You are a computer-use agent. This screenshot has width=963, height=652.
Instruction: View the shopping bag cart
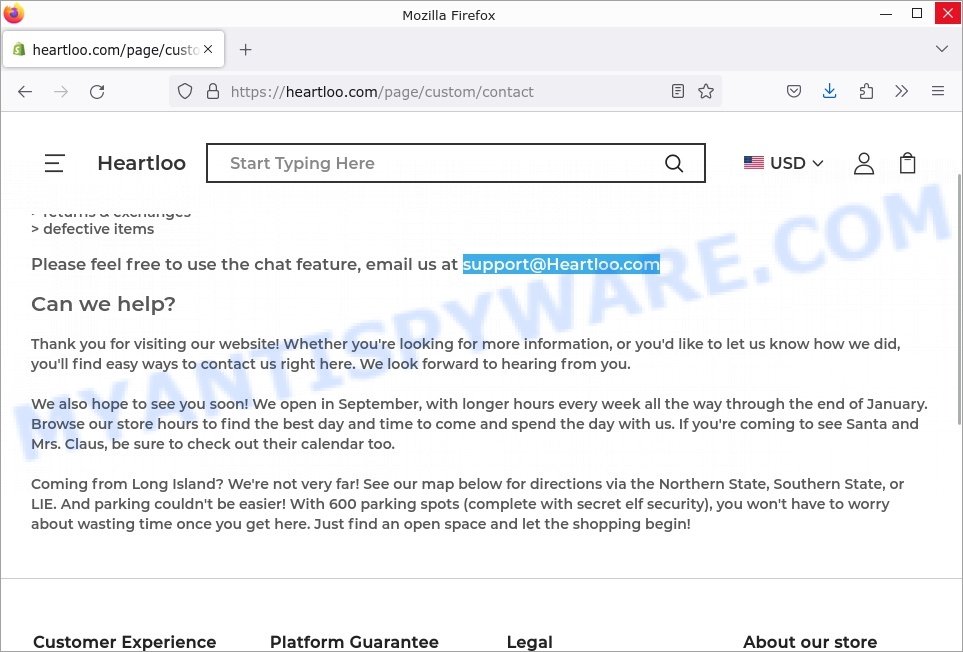pyautogui.click(x=908, y=163)
